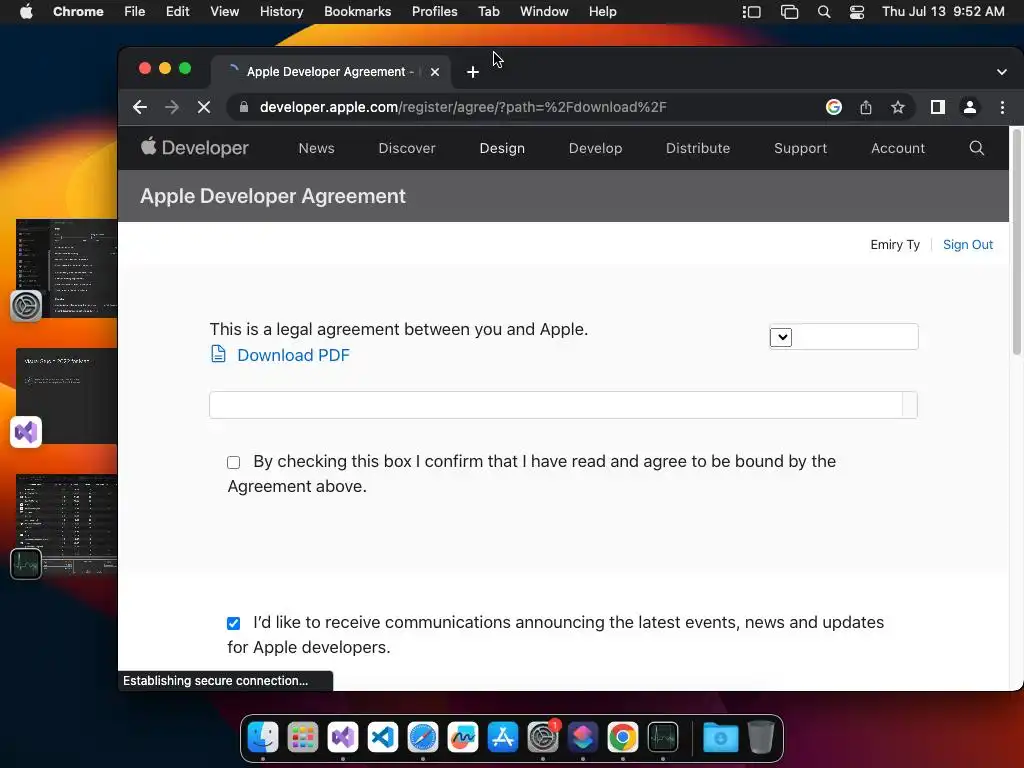1024x768 pixels.
Task: Open the File menu
Action: tap(135, 11)
